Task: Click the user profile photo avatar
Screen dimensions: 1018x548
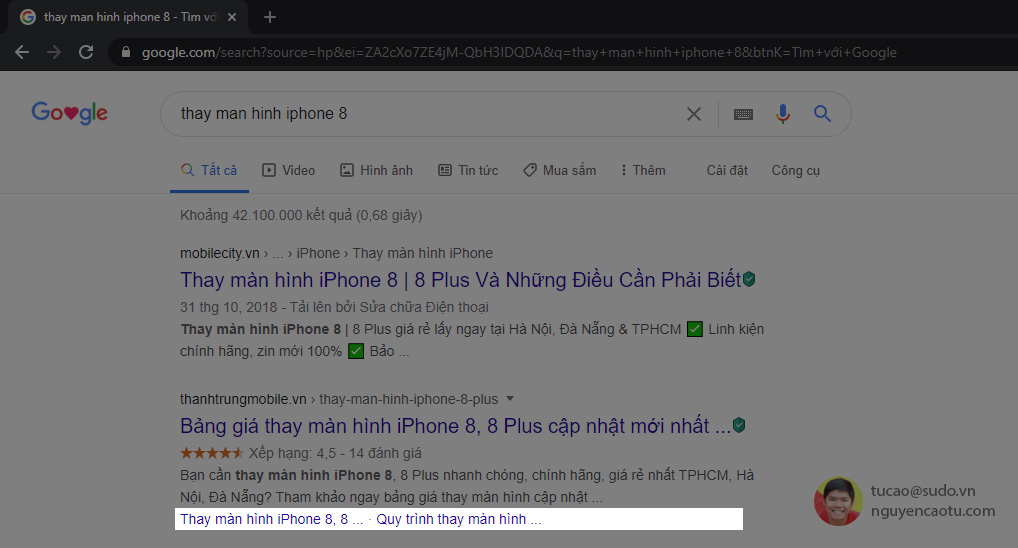Action: (x=838, y=501)
